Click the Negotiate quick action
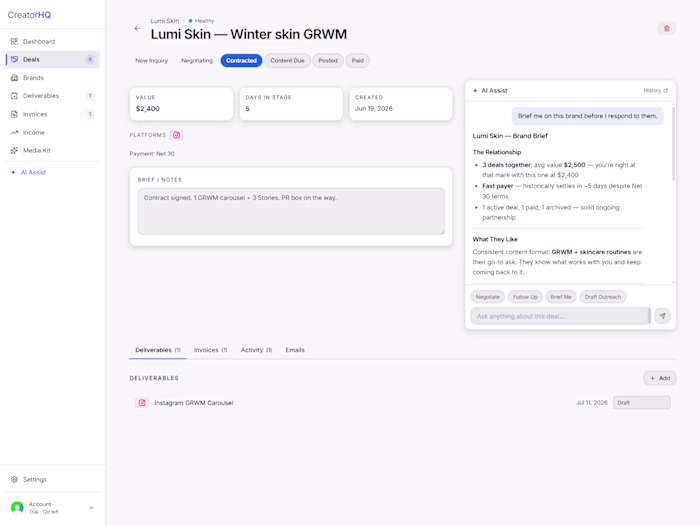The image size is (700, 525). click(x=488, y=297)
